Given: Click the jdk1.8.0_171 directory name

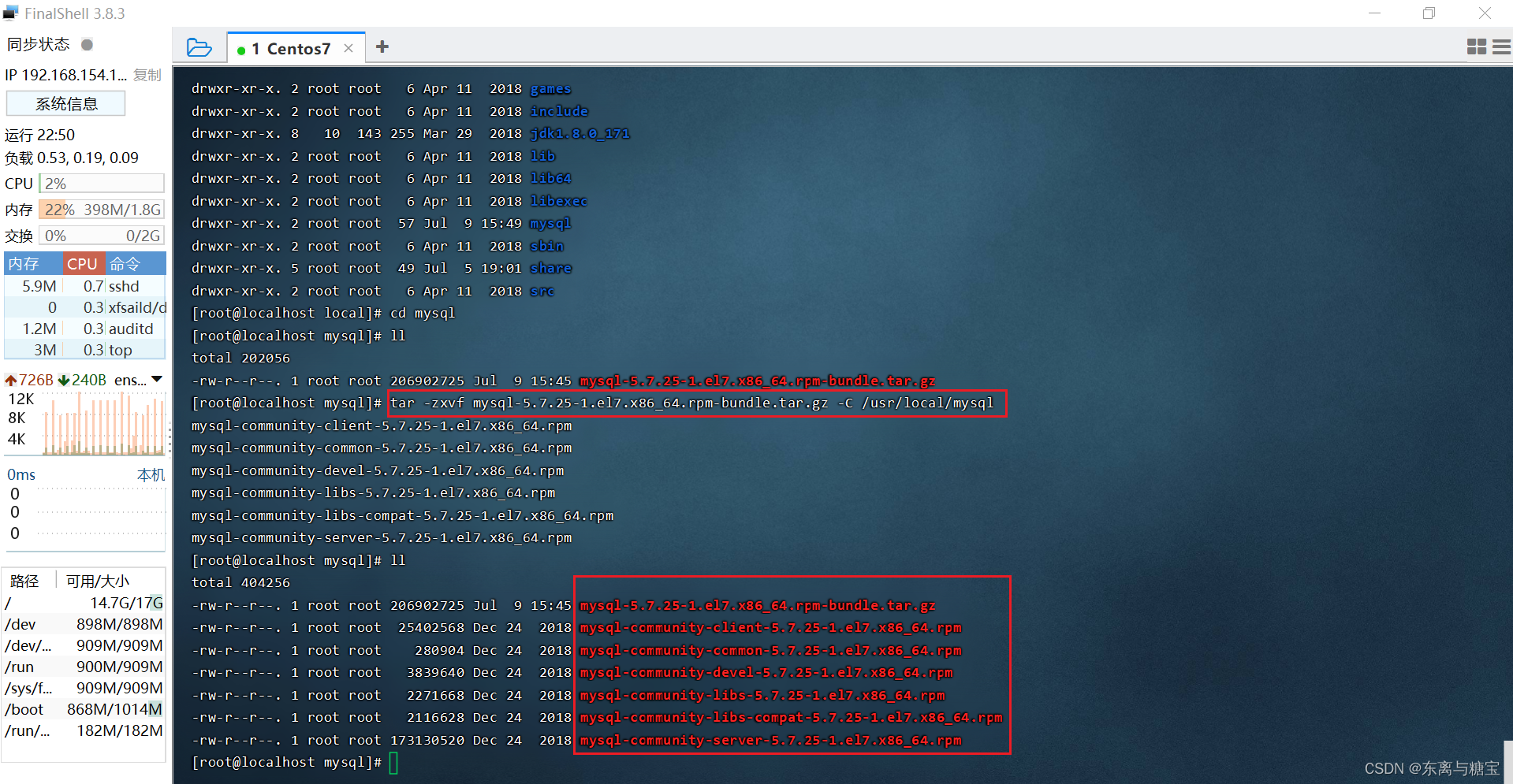Looking at the screenshot, I should coord(579,133).
